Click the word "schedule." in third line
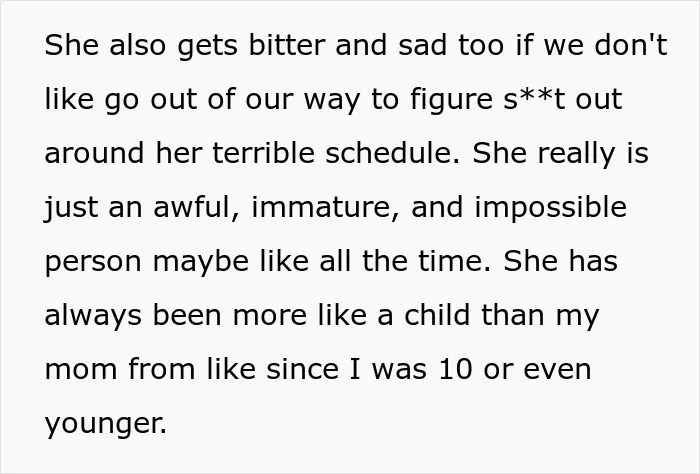The width and height of the screenshot is (700, 474). tap(392, 153)
